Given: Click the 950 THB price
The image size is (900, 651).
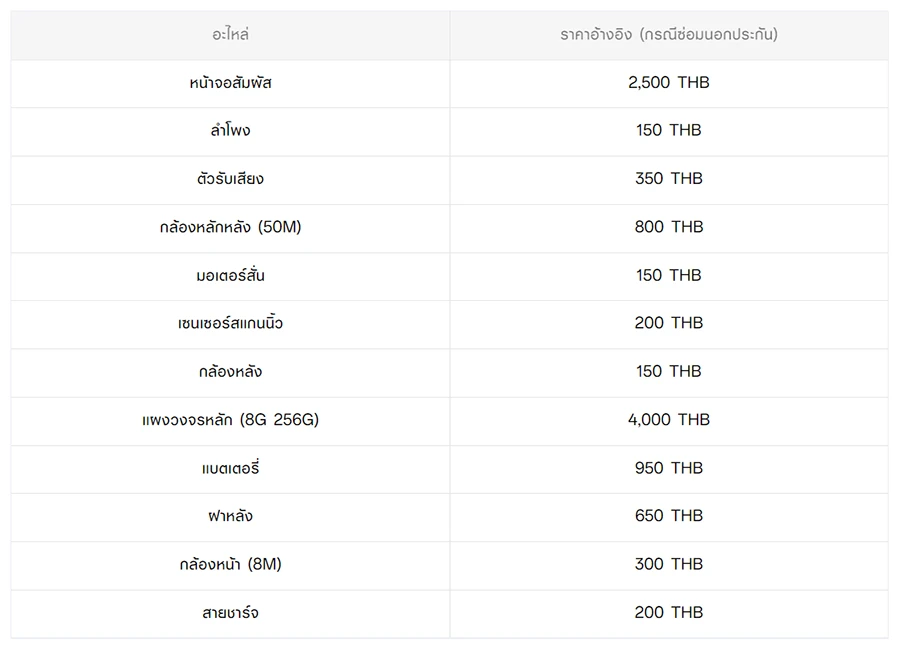Looking at the screenshot, I should pos(668,468).
